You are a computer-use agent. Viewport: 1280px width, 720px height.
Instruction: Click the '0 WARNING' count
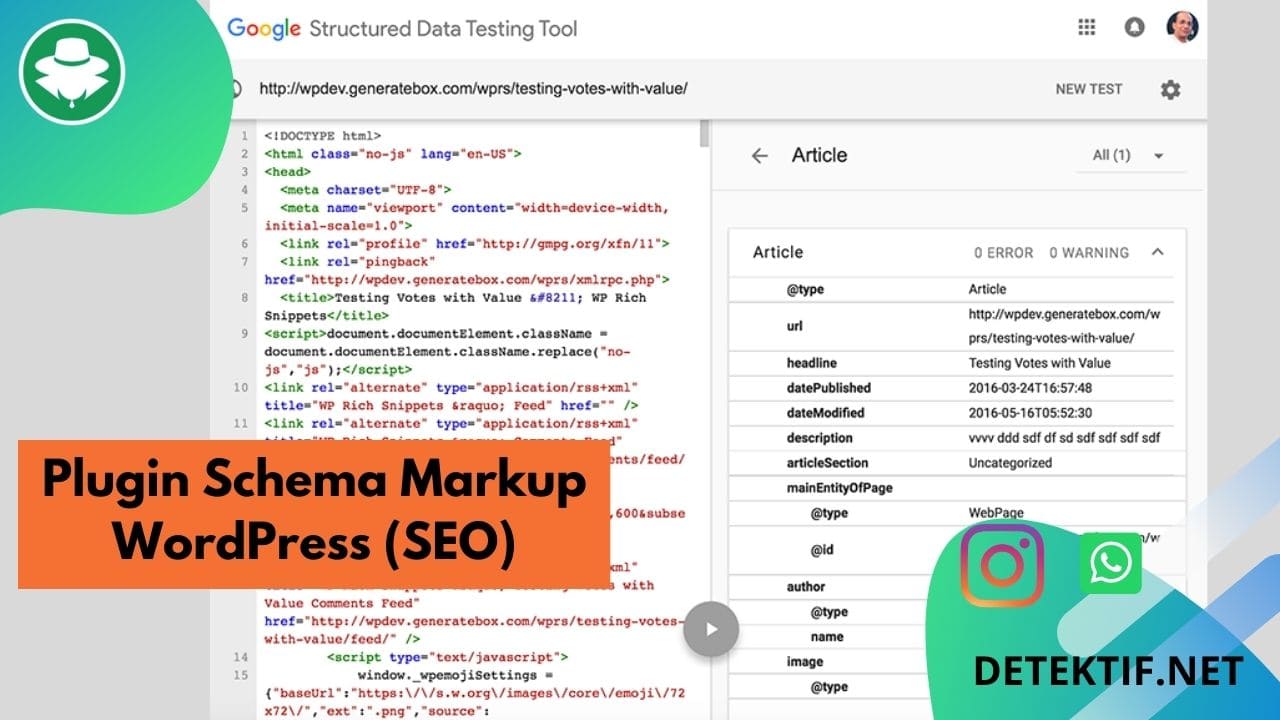click(1089, 253)
